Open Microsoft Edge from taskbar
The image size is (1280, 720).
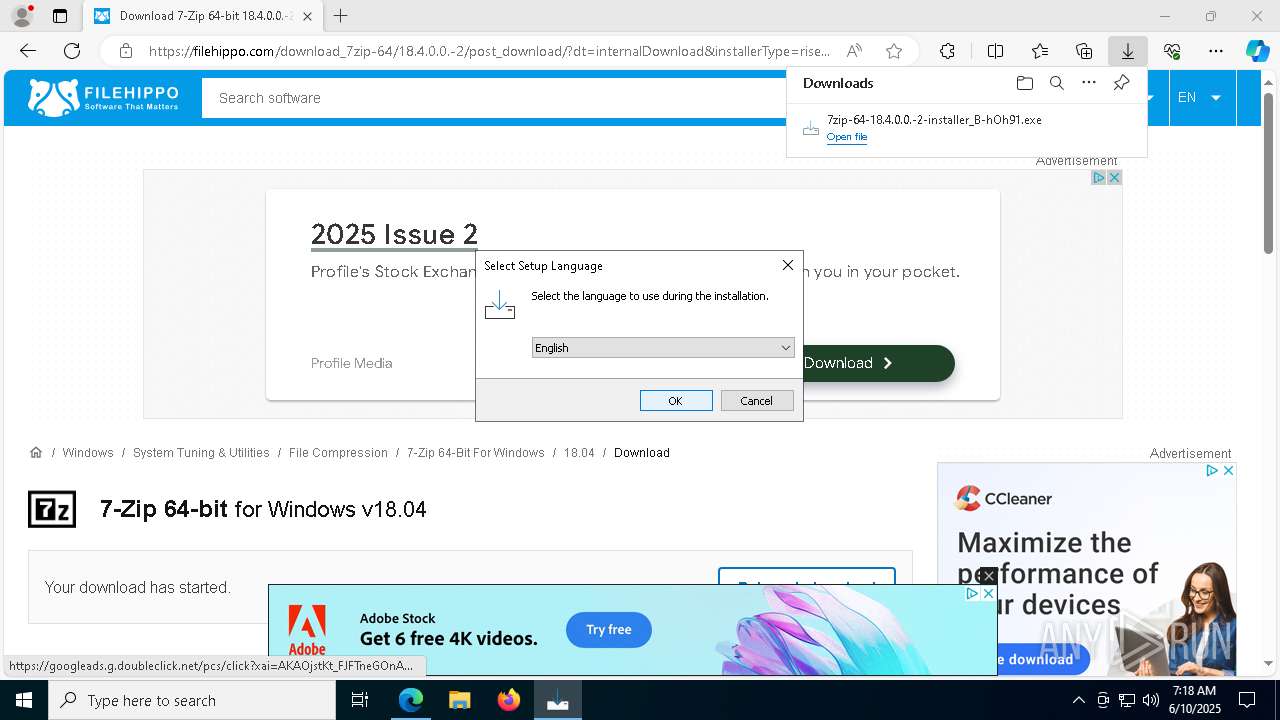(x=411, y=701)
